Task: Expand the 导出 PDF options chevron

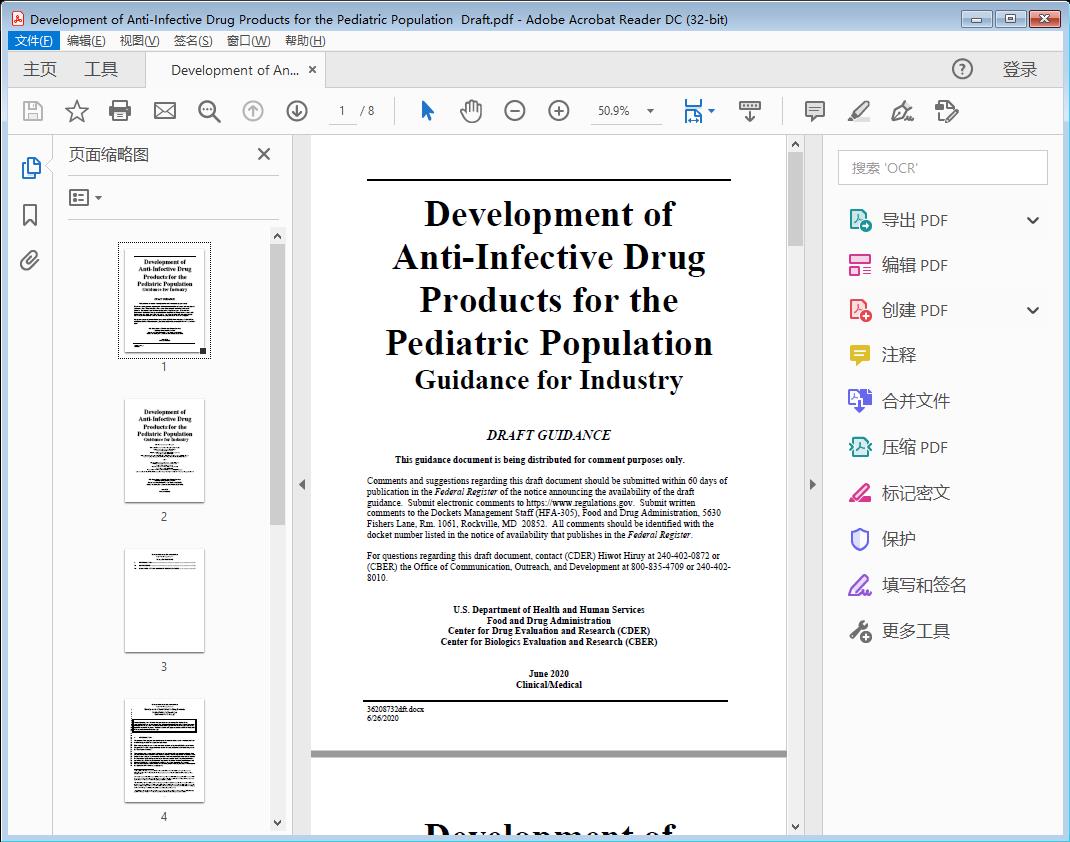Action: 1032,219
